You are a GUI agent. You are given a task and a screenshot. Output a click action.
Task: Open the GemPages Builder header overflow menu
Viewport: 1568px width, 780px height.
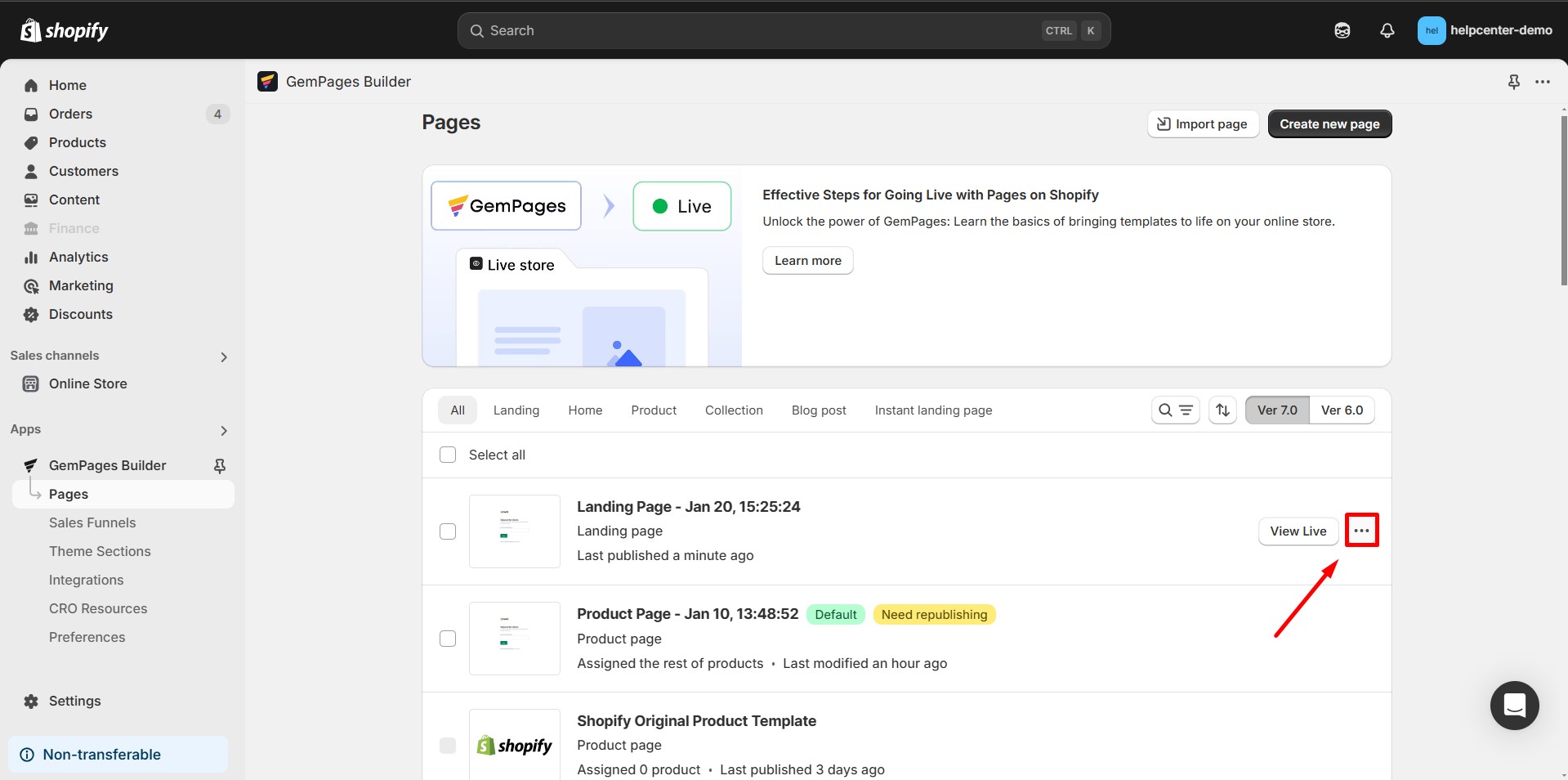coord(1543,82)
